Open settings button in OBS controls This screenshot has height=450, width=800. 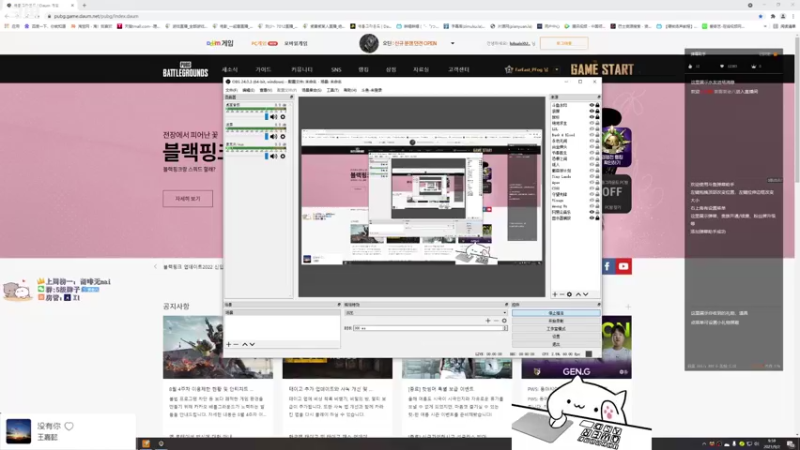click(556, 336)
